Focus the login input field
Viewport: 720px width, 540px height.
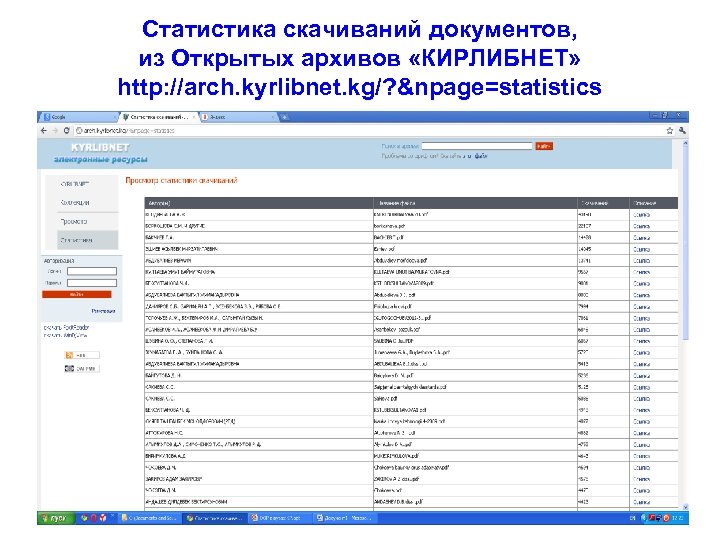pyautogui.click(x=92, y=271)
